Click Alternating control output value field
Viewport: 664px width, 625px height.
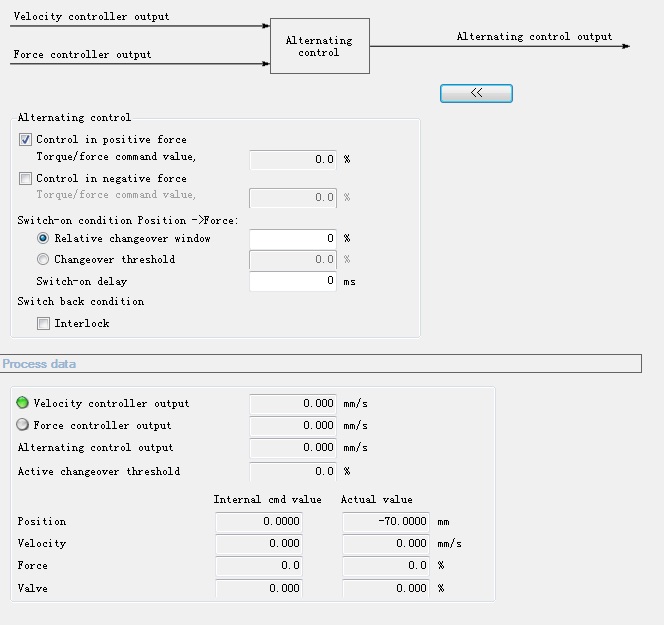293,448
